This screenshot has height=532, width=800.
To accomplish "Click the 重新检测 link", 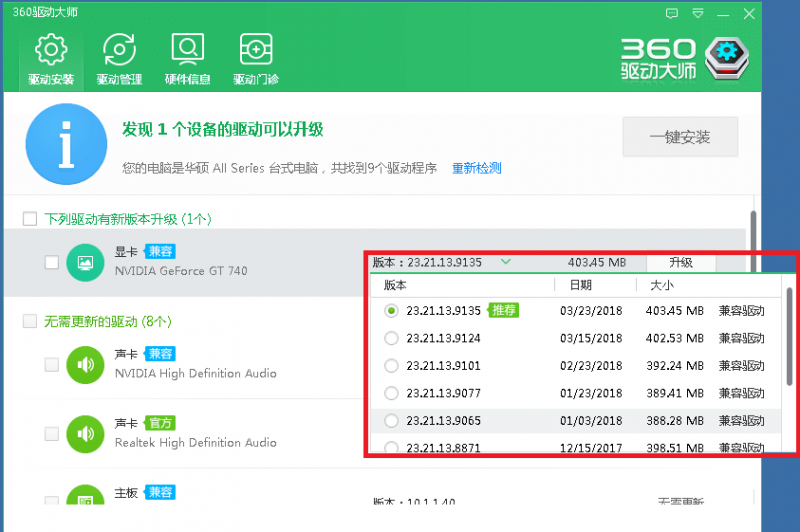I will 477,168.
